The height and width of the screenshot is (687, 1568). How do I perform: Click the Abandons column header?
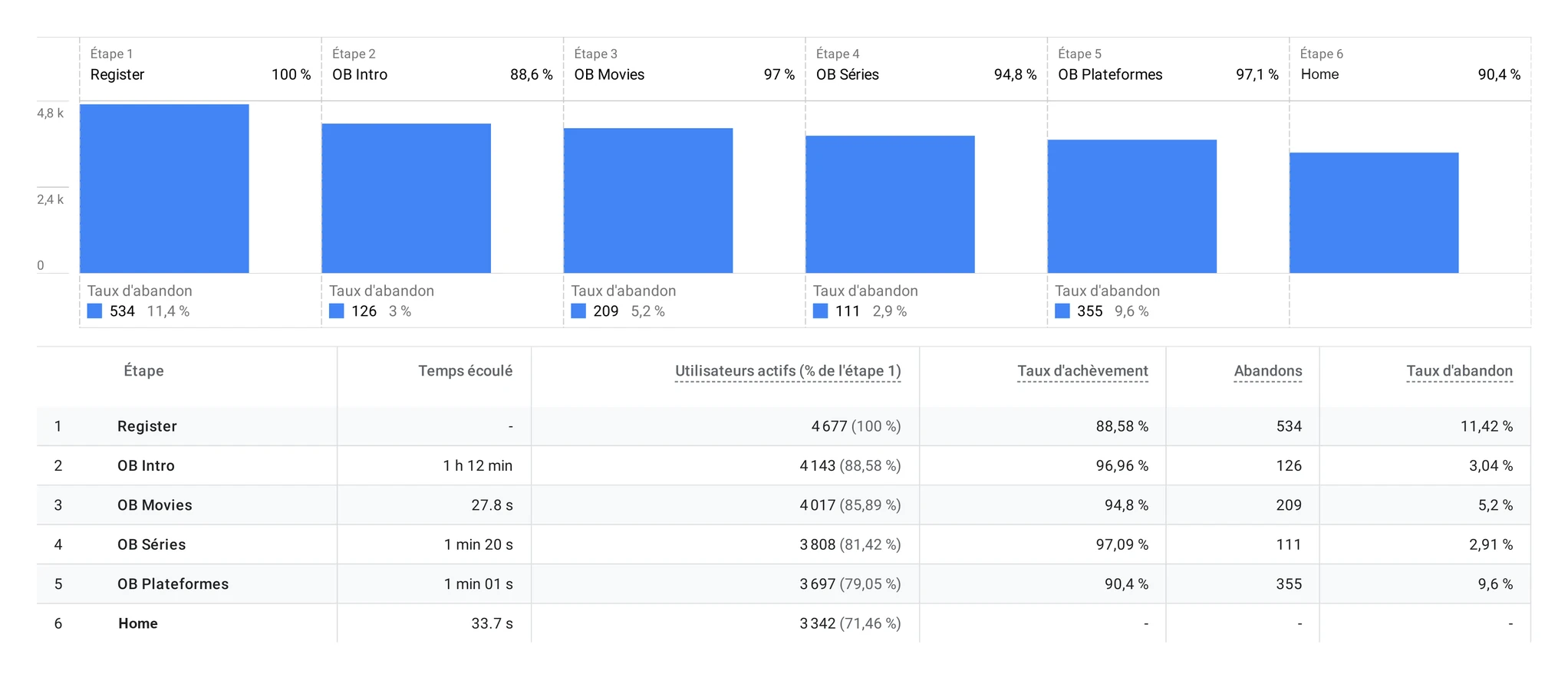(1268, 371)
